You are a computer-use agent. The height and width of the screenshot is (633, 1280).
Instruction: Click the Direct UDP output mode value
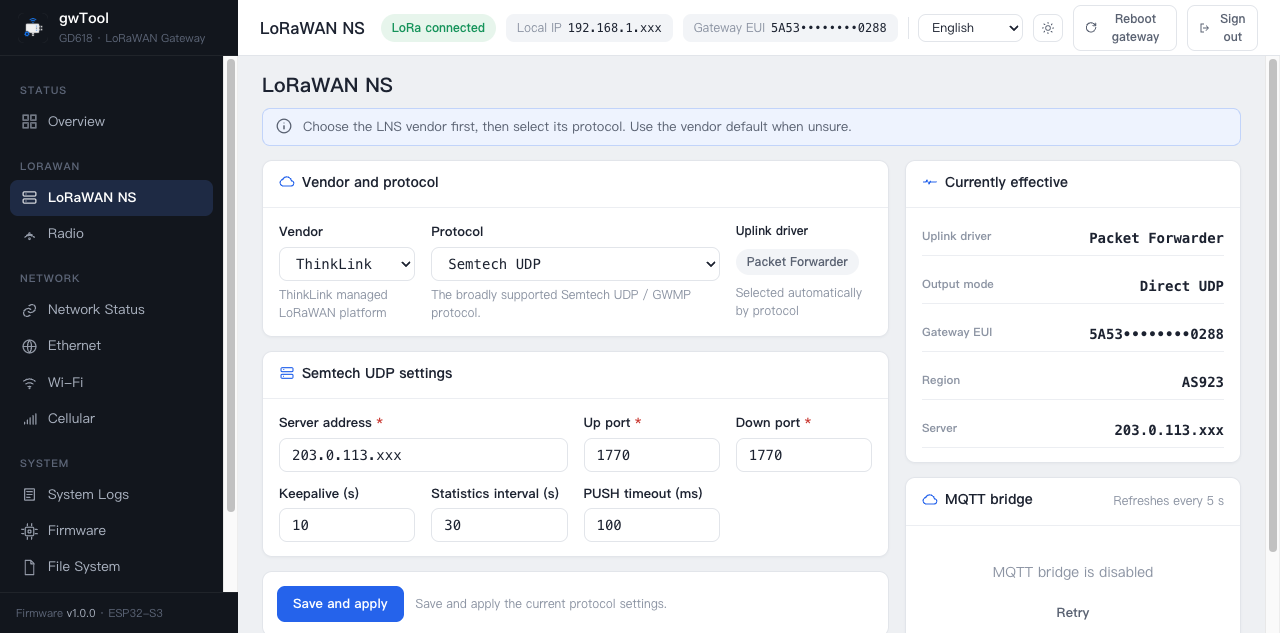1181,286
